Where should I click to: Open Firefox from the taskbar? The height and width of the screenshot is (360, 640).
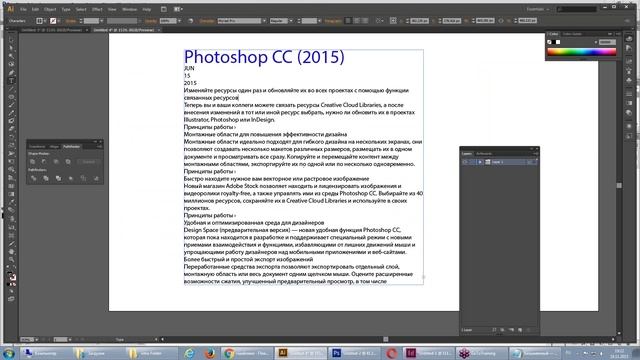(x=210, y=353)
